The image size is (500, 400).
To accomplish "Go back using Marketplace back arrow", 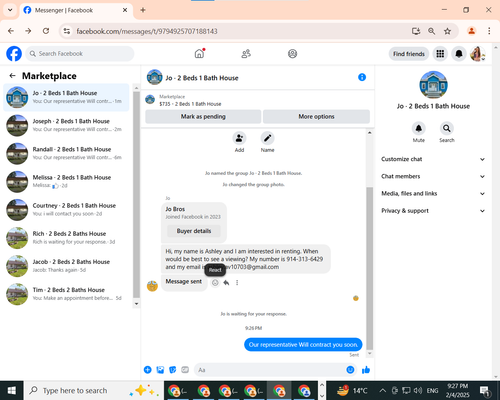I will [x=12, y=76].
